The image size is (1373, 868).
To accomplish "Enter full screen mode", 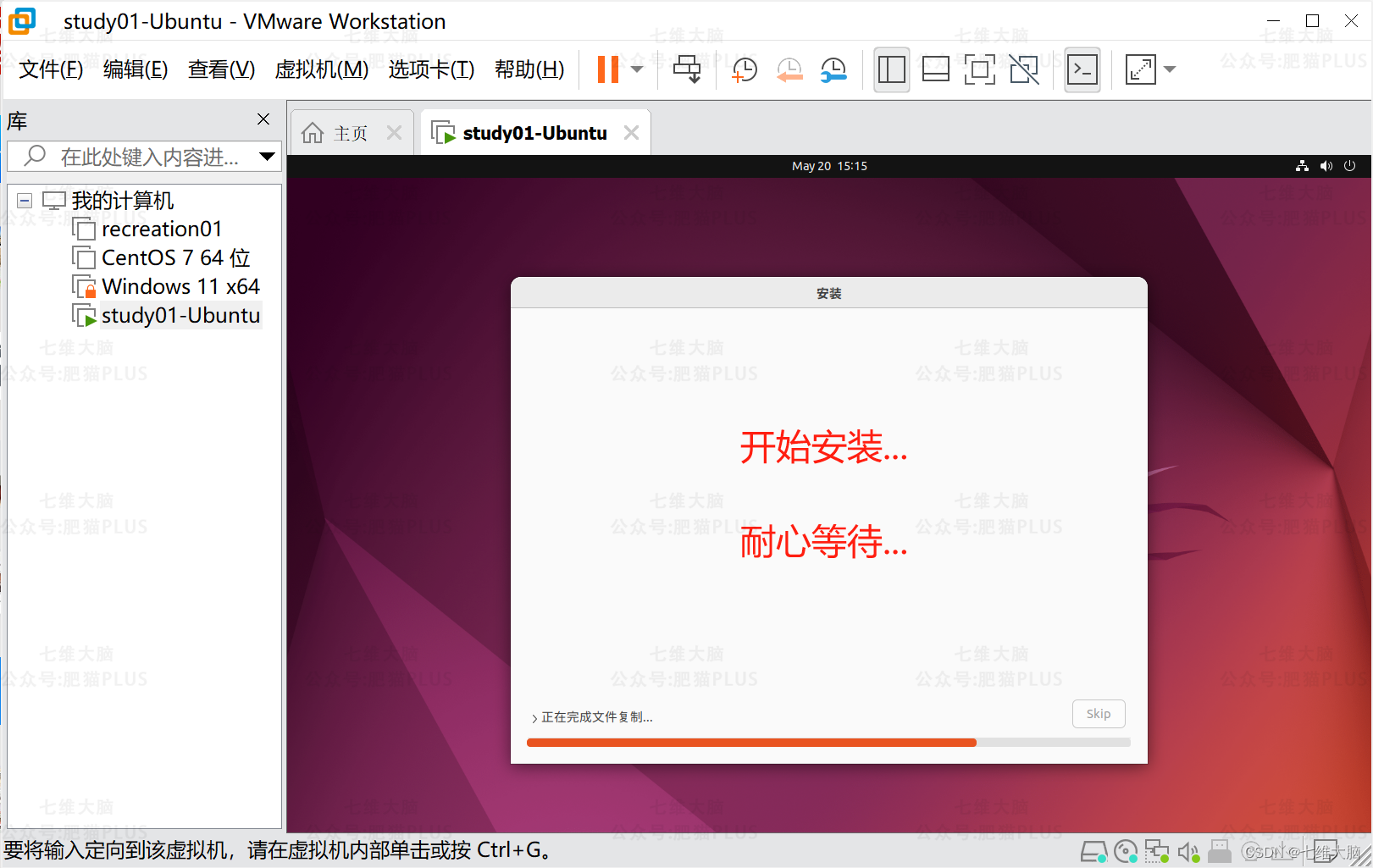I will click(979, 69).
